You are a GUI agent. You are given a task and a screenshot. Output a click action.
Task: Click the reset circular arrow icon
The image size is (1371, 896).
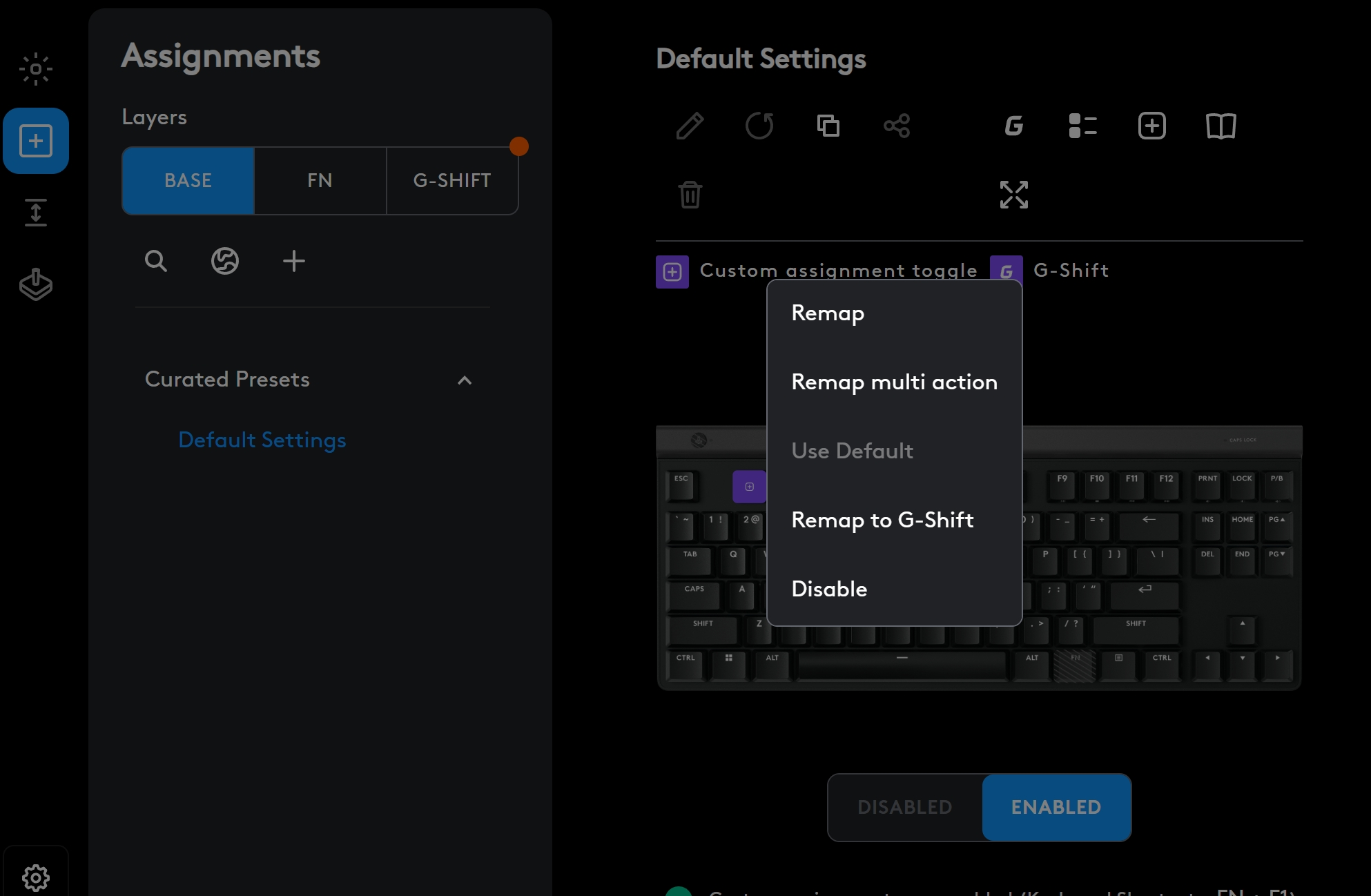pos(759,126)
